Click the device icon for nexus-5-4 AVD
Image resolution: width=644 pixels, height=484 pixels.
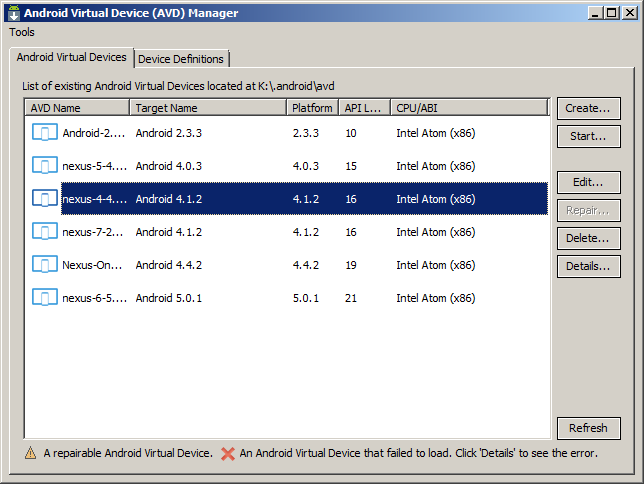coord(45,166)
